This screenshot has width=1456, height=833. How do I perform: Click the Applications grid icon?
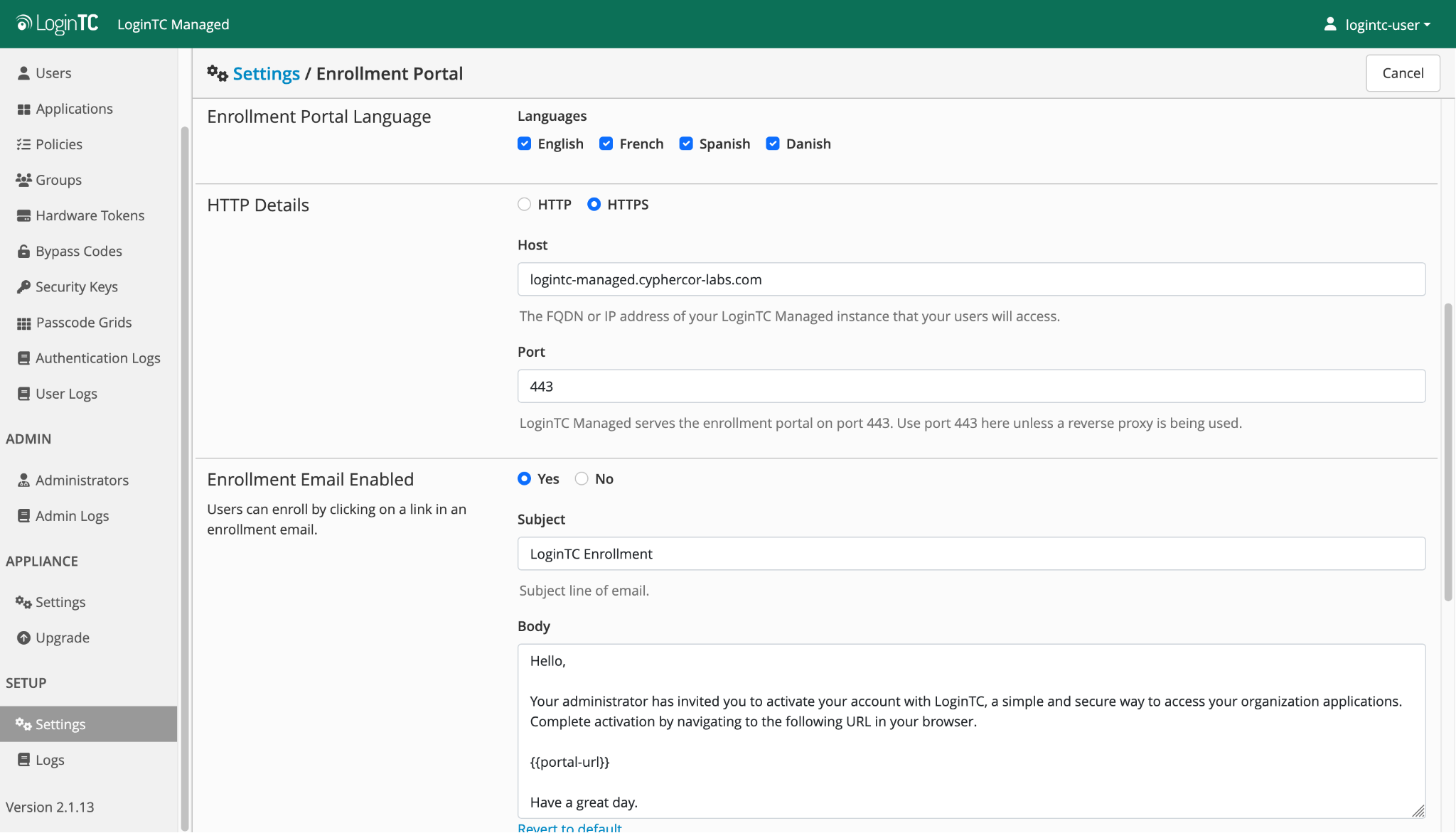point(23,109)
